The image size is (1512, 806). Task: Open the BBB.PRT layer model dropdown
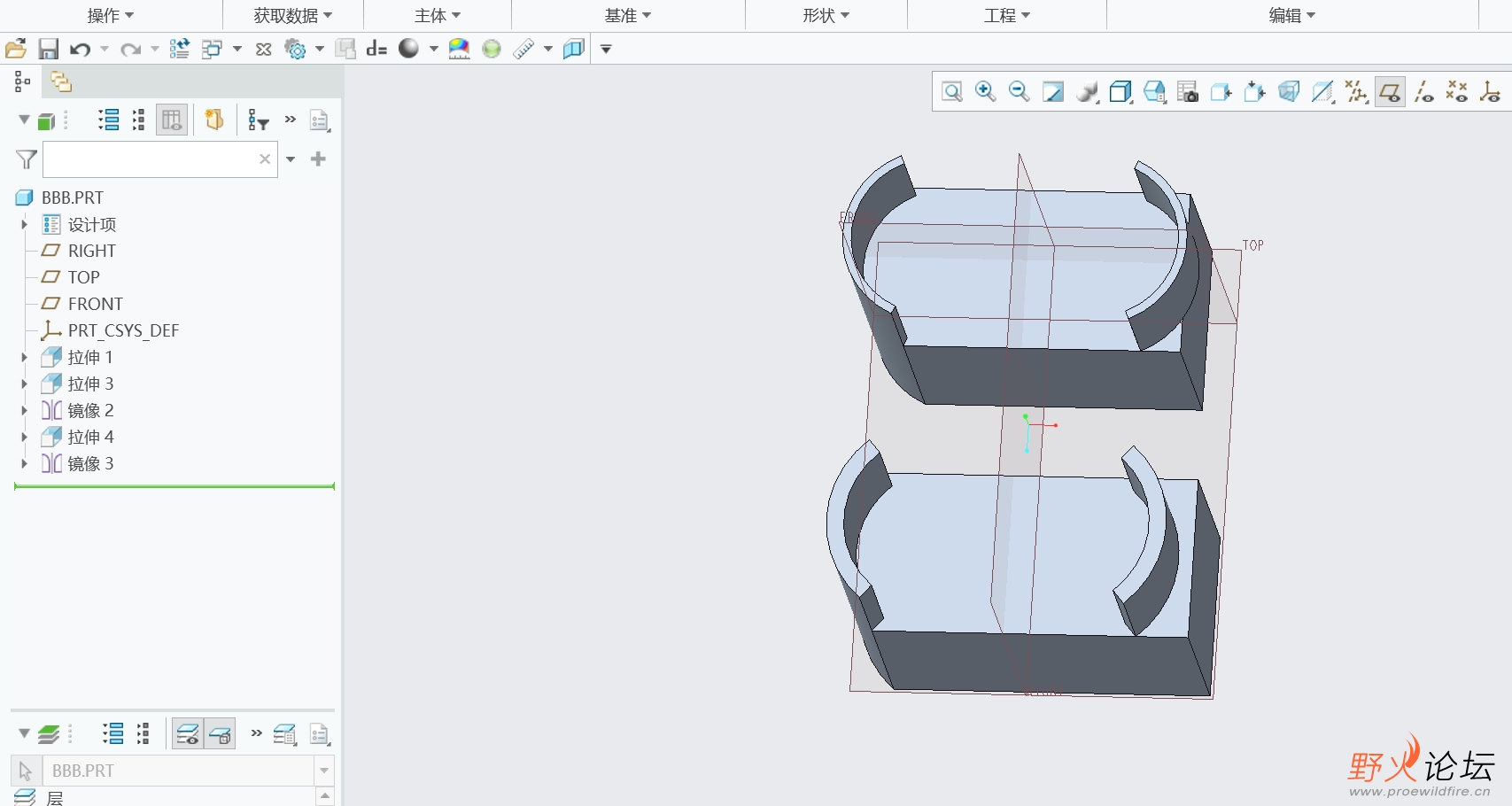pyautogui.click(x=324, y=771)
